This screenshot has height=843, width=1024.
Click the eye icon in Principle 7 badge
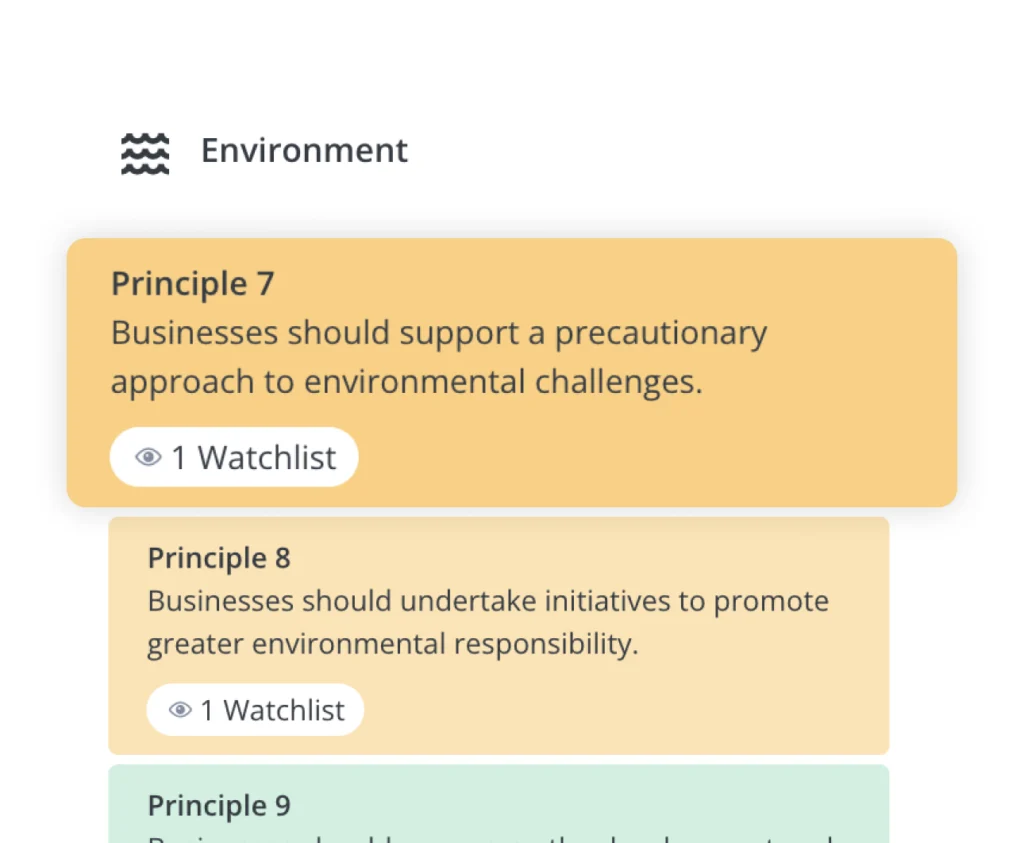pos(148,458)
